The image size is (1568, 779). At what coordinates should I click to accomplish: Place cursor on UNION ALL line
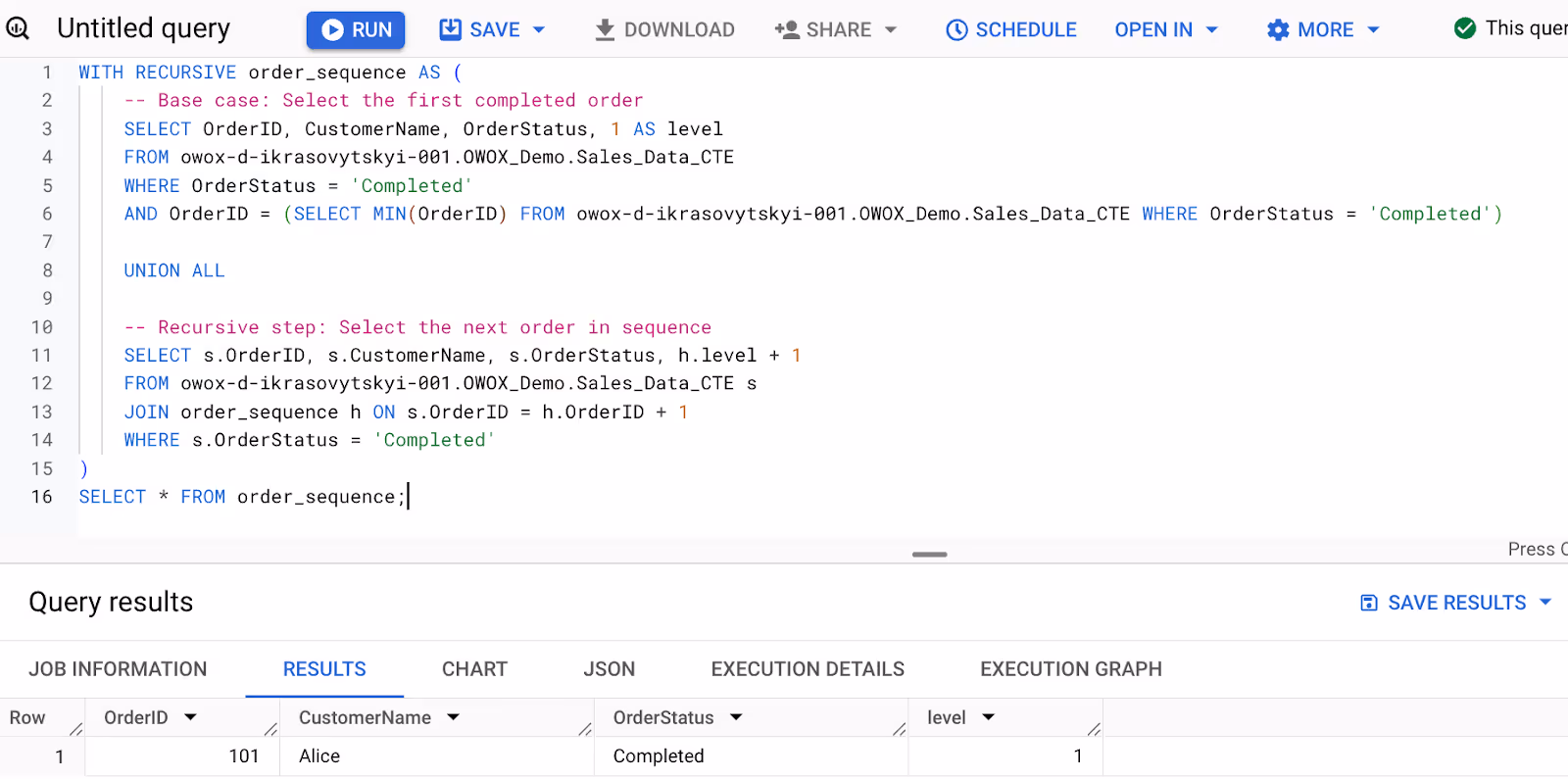click(x=173, y=270)
